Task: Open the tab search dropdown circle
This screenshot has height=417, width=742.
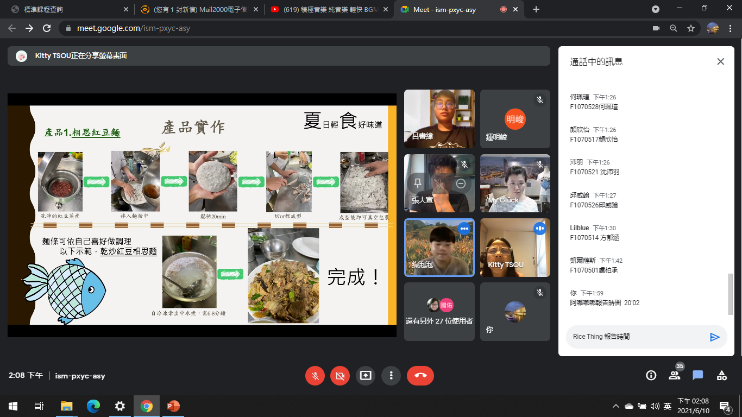Action: [x=655, y=9]
